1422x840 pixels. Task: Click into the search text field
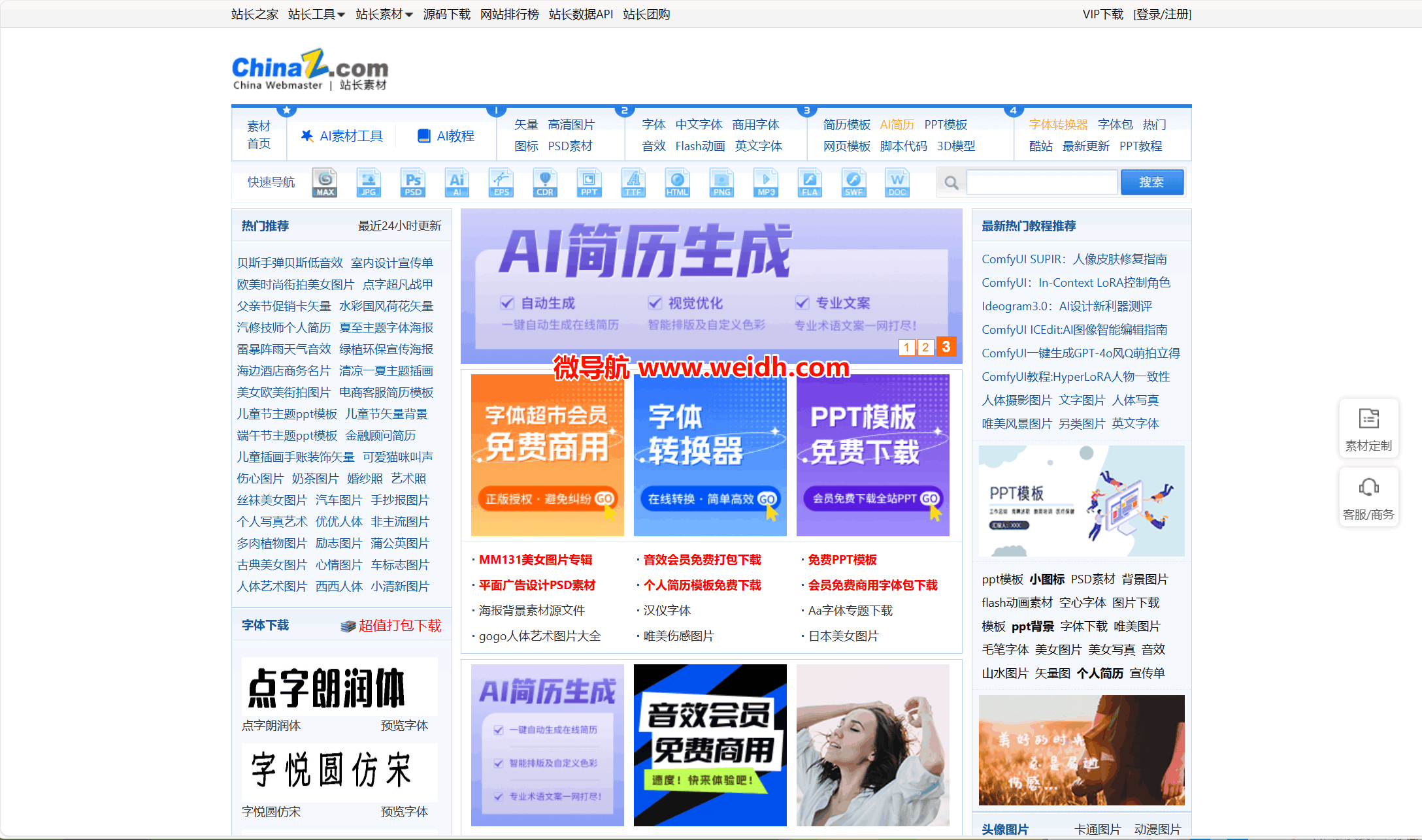pos(1042,182)
